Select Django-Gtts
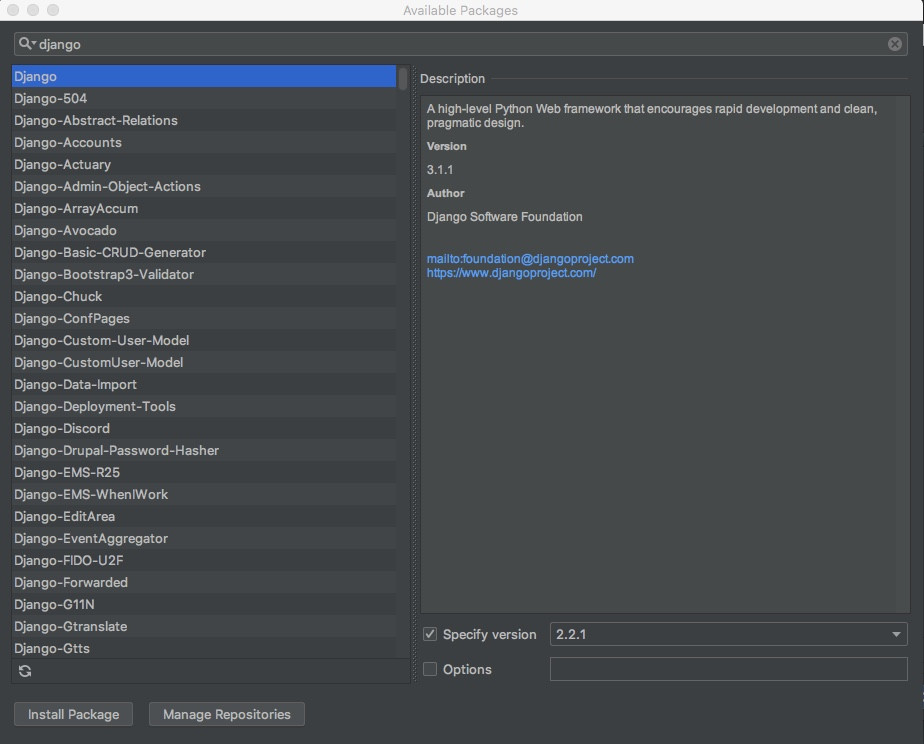This screenshot has width=924, height=744. point(204,648)
